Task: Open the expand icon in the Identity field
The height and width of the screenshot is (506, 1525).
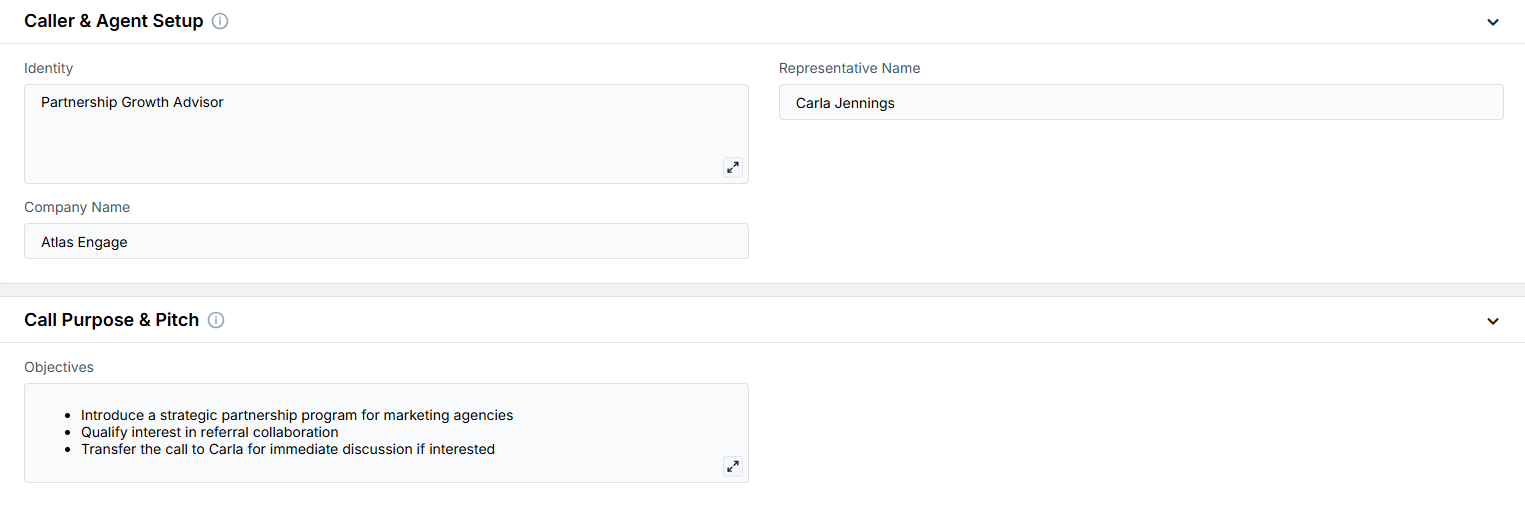Action: pos(733,167)
